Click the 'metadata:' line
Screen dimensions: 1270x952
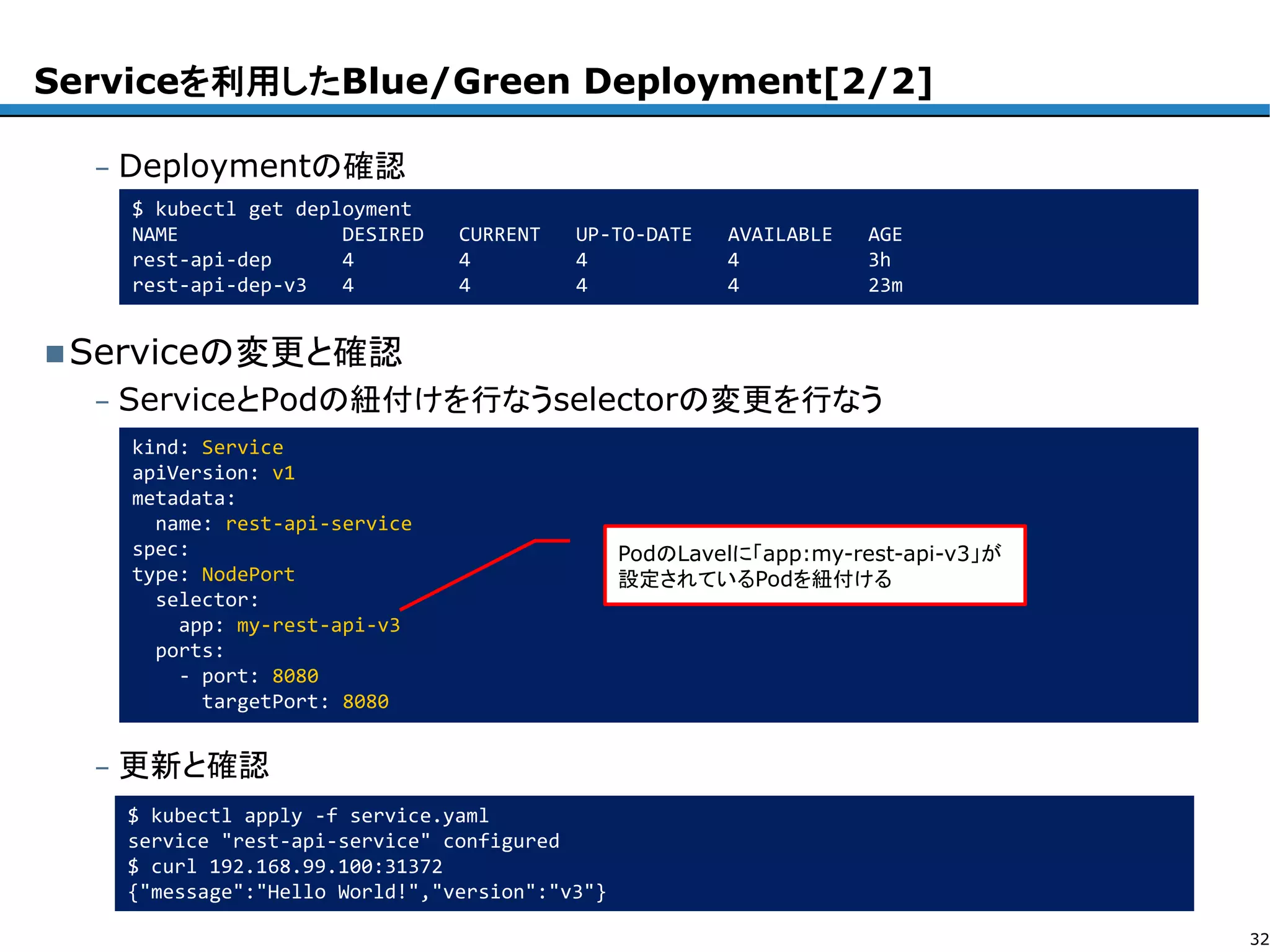pos(184,498)
